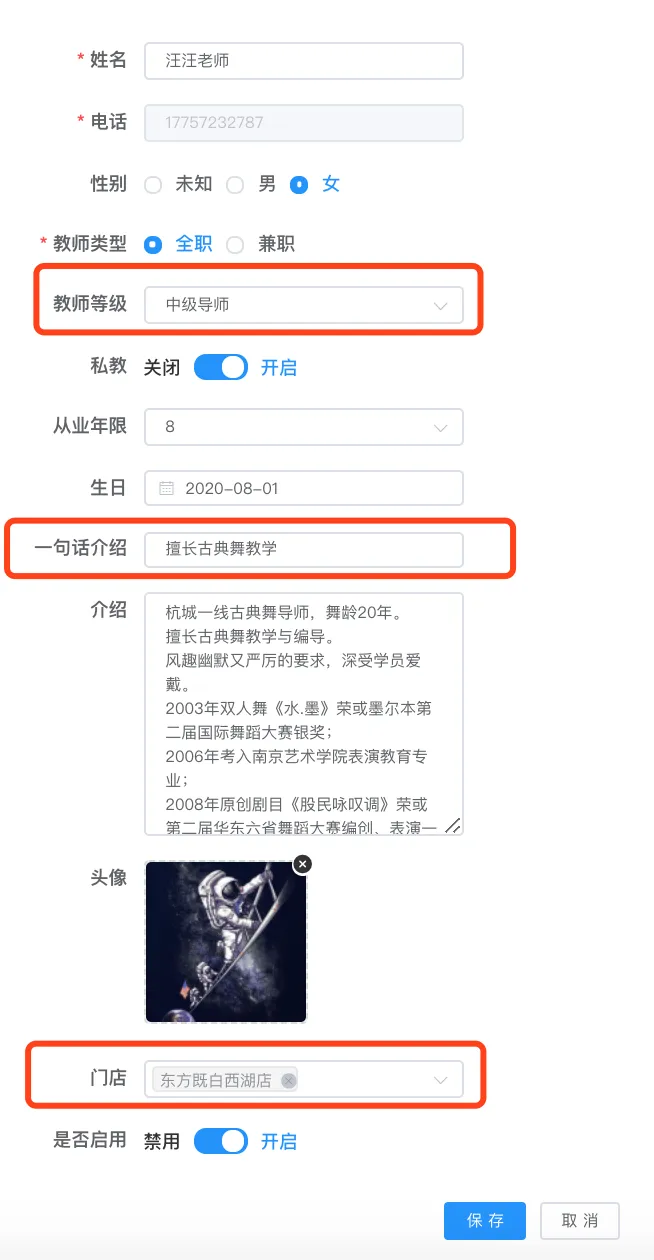Remove 东方既白西湖店 tag from 门店
Image resolution: width=654 pixels, height=1260 pixels.
288,1080
